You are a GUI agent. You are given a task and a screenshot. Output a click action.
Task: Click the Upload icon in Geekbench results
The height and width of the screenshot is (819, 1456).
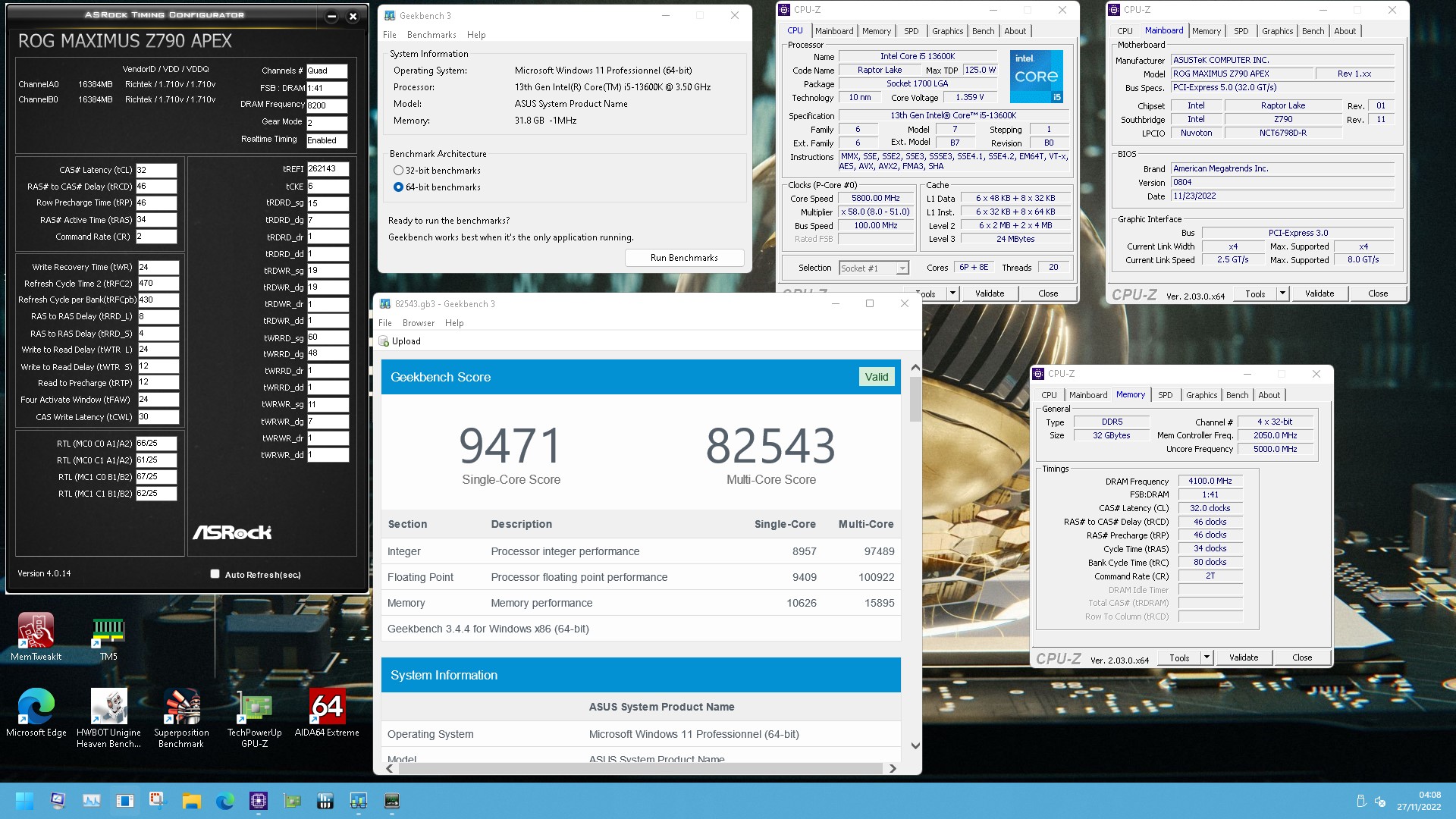384,341
